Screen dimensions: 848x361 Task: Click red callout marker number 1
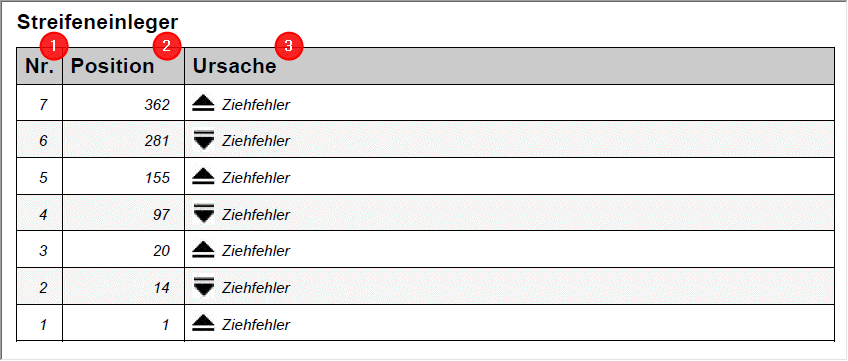coord(54,46)
